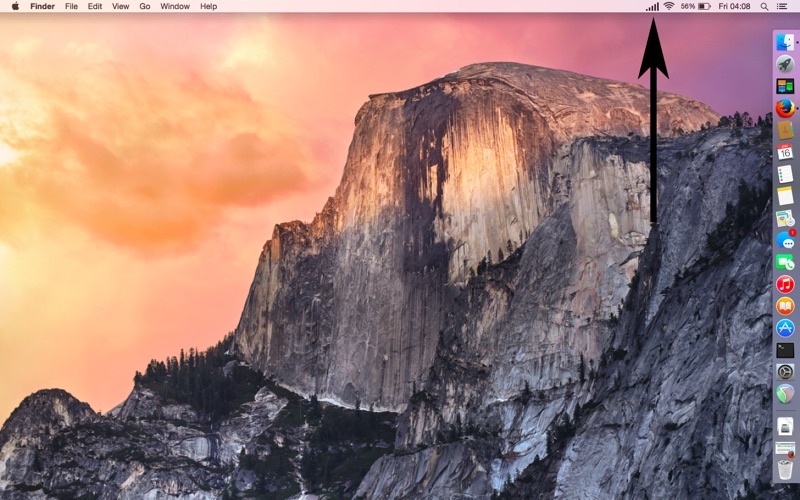Open the yellow Notes app
800x500 pixels.
click(785, 196)
